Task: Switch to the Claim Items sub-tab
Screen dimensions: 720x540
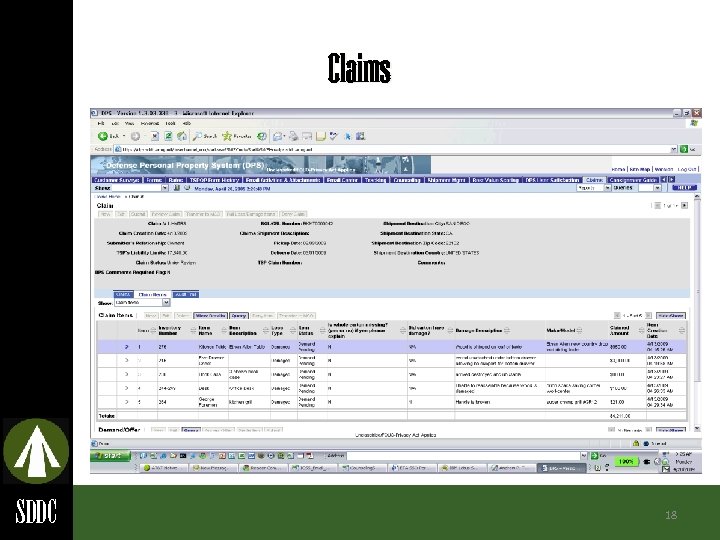Action: (x=152, y=294)
